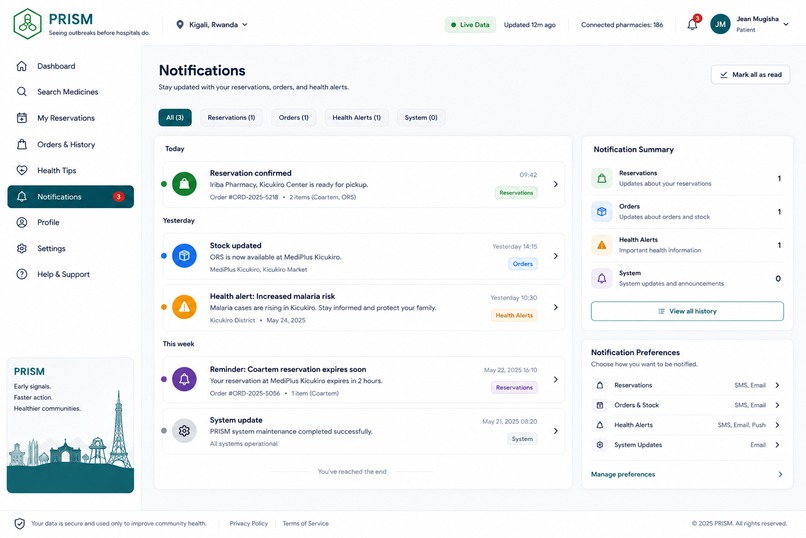806x538 pixels.
Task: Open the Kigali, Rwanda location dropdown
Action: [212, 25]
